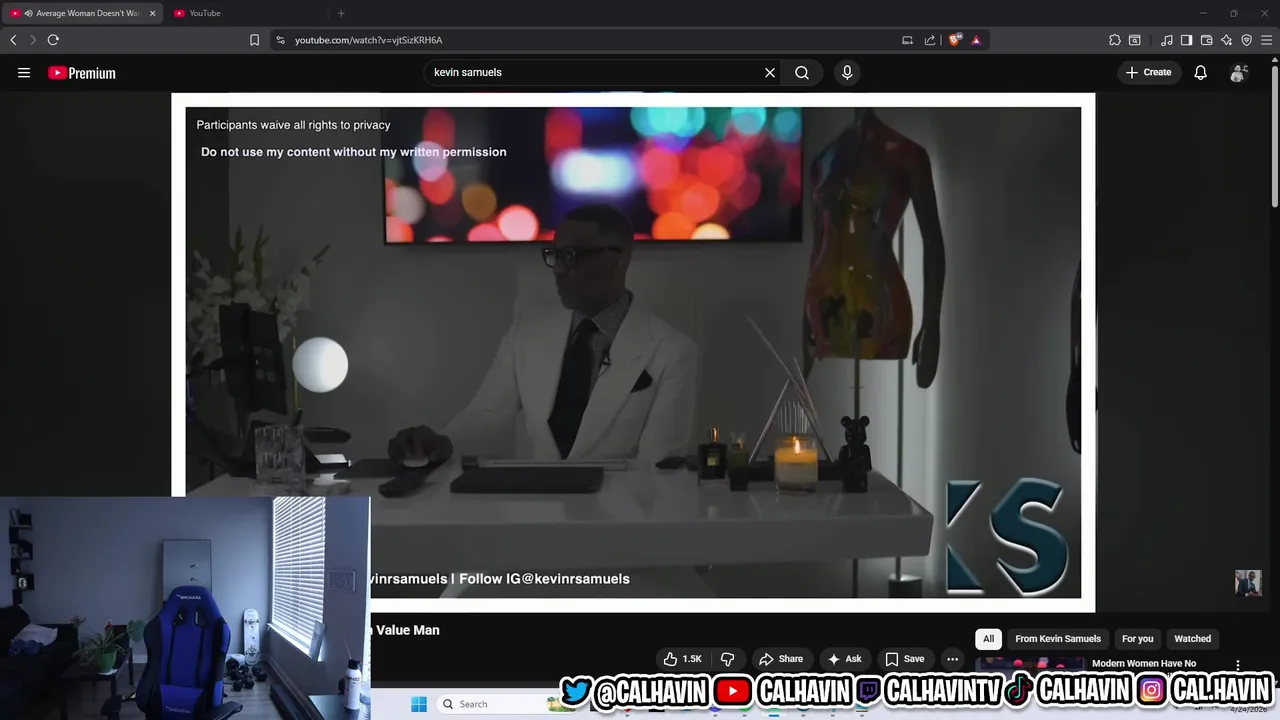Screen dimensions: 1280x720
Task: Open Brave Shields lion icon
Action: click(x=955, y=40)
